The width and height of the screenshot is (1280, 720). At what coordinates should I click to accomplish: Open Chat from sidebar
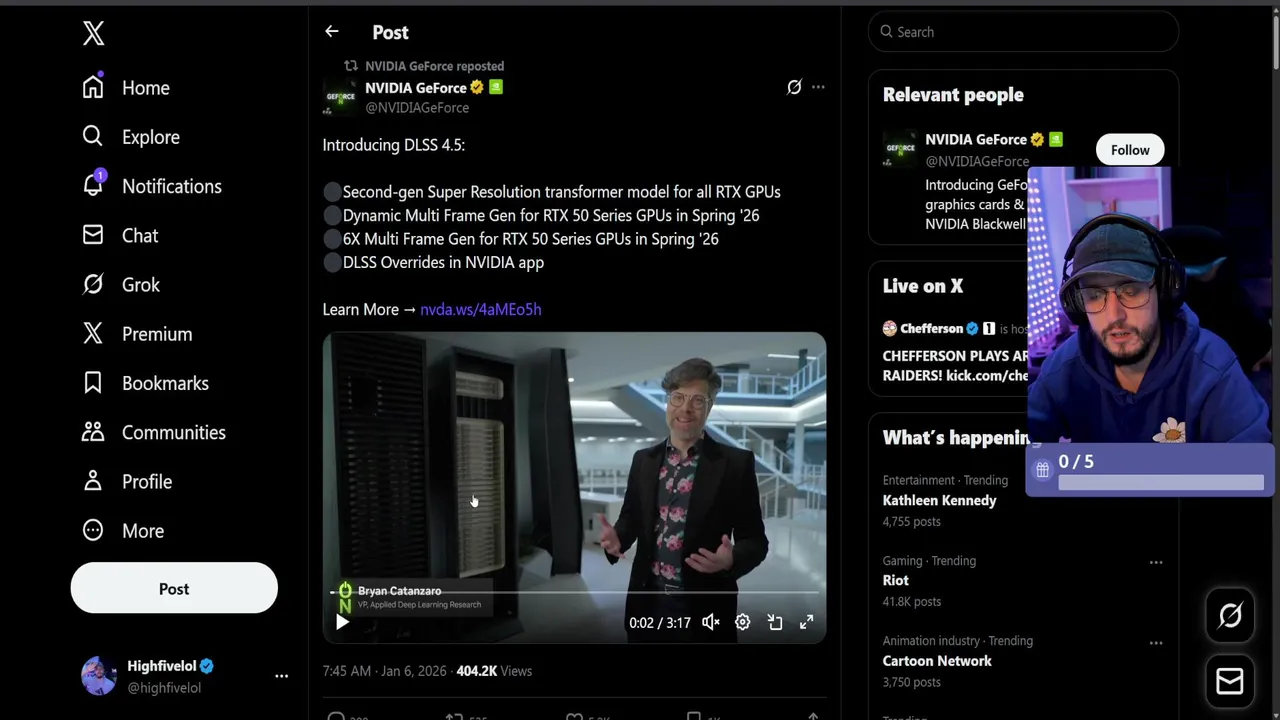pos(120,235)
